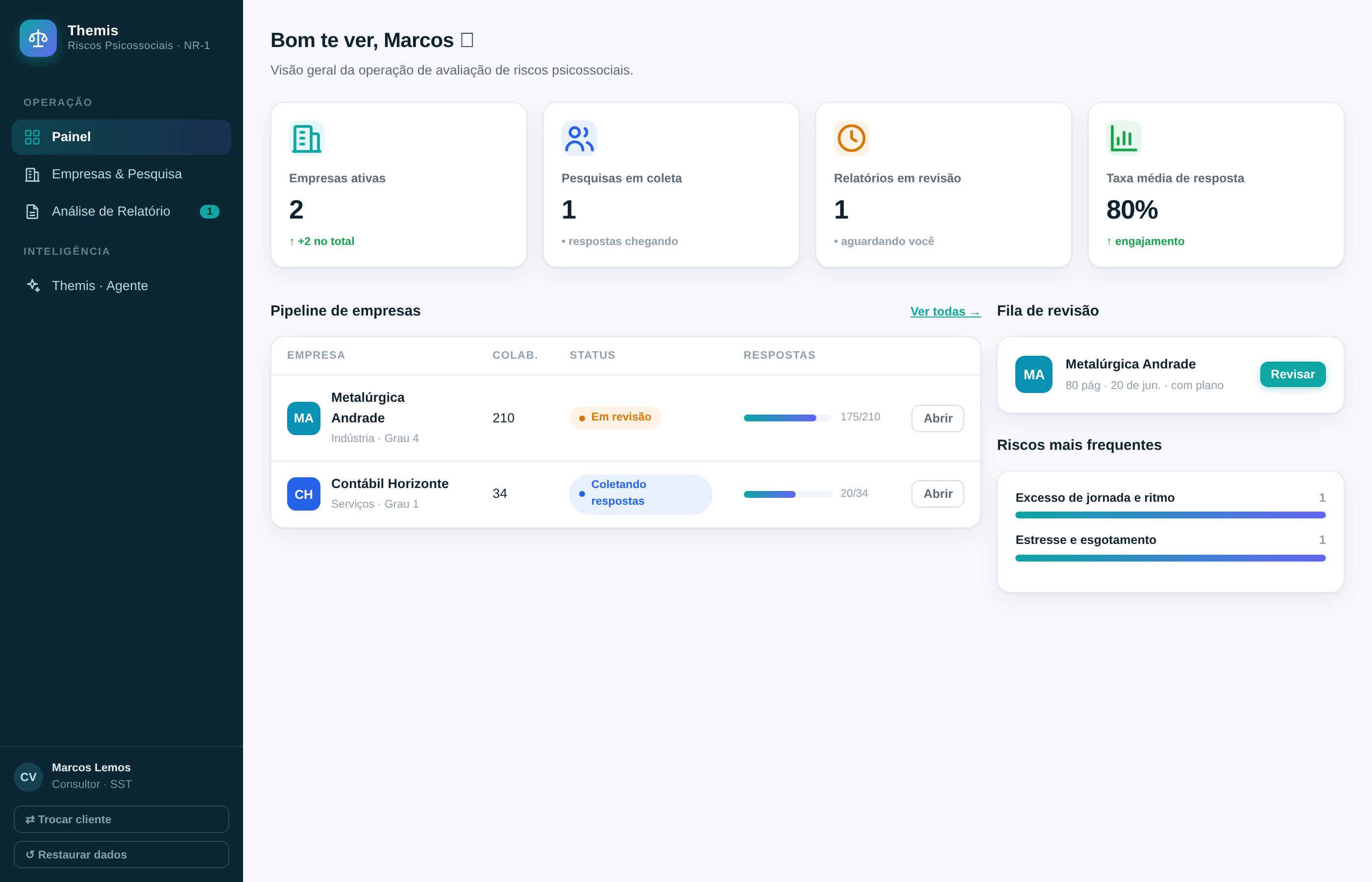Click the Restaurar dados button
This screenshot has width=1372, height=882.
pyautogui.click(x=122, y=854)
